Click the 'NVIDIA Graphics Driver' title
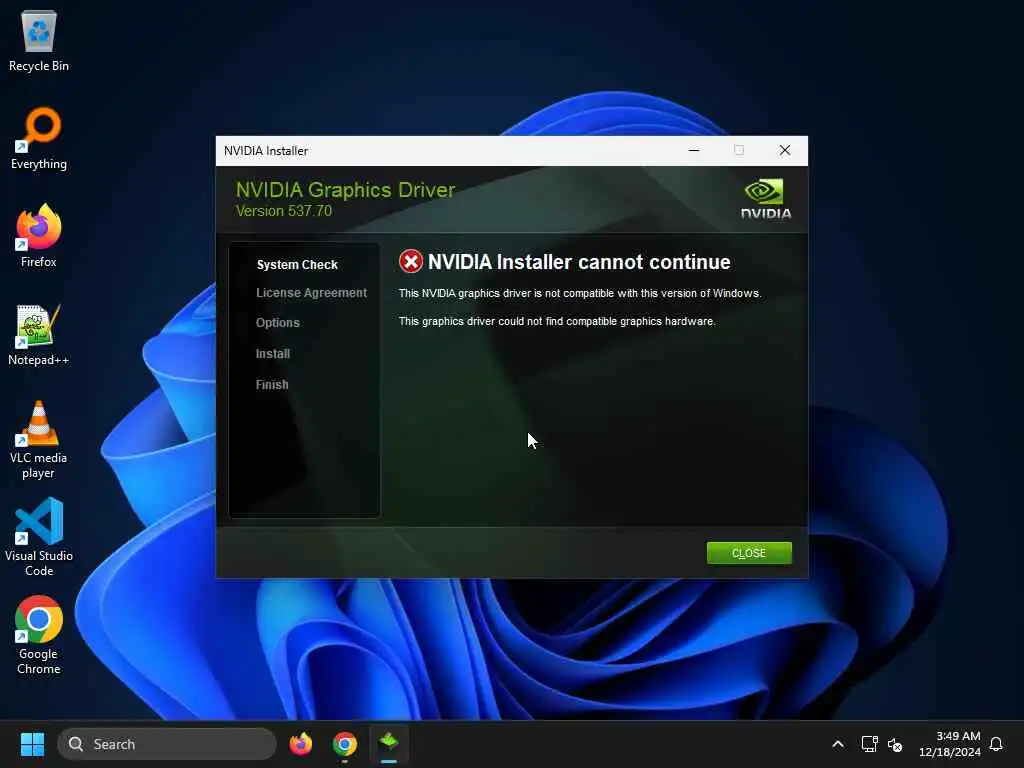 (x=345, y=189)
